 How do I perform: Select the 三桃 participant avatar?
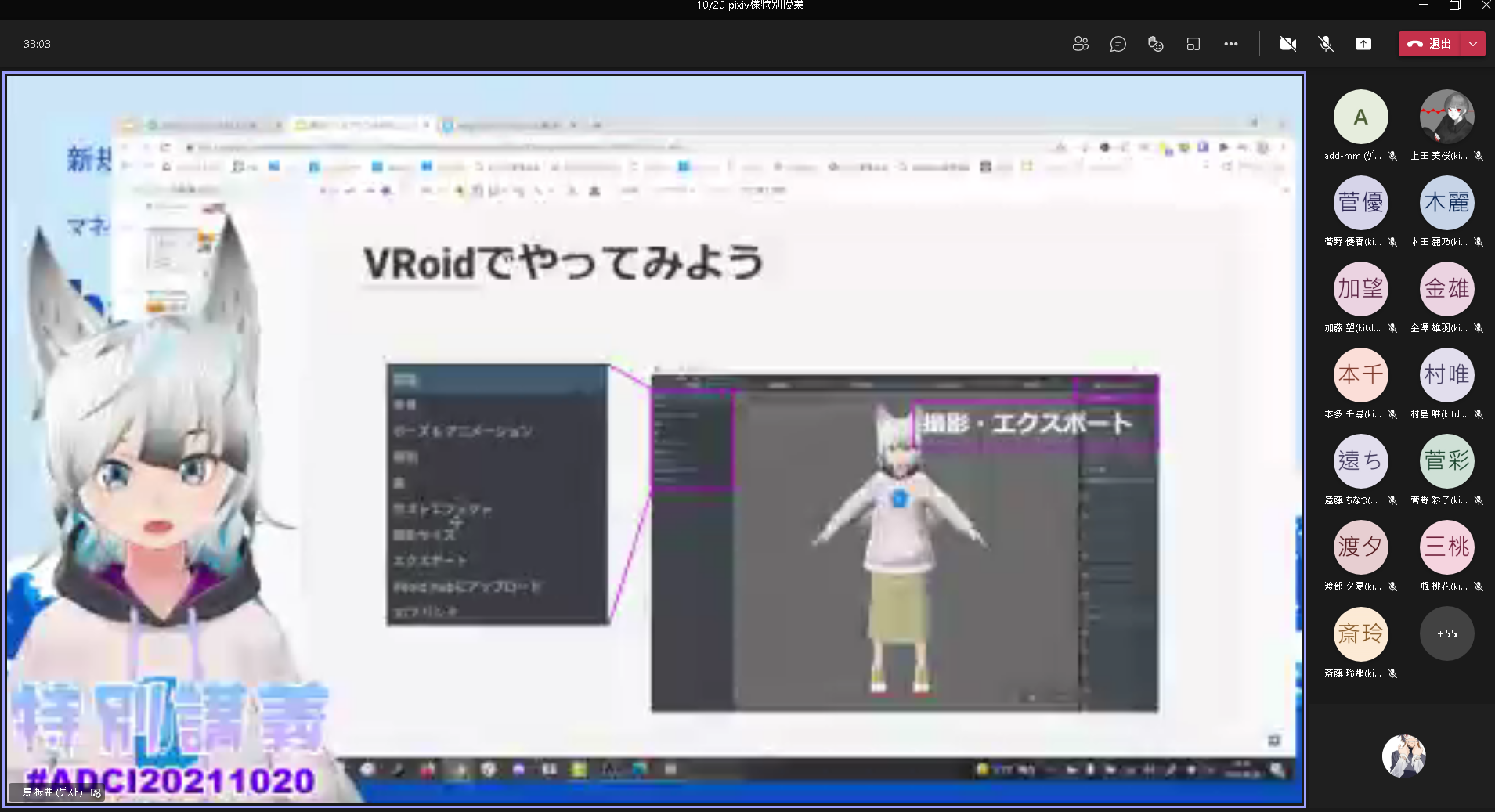point(1446,547)
